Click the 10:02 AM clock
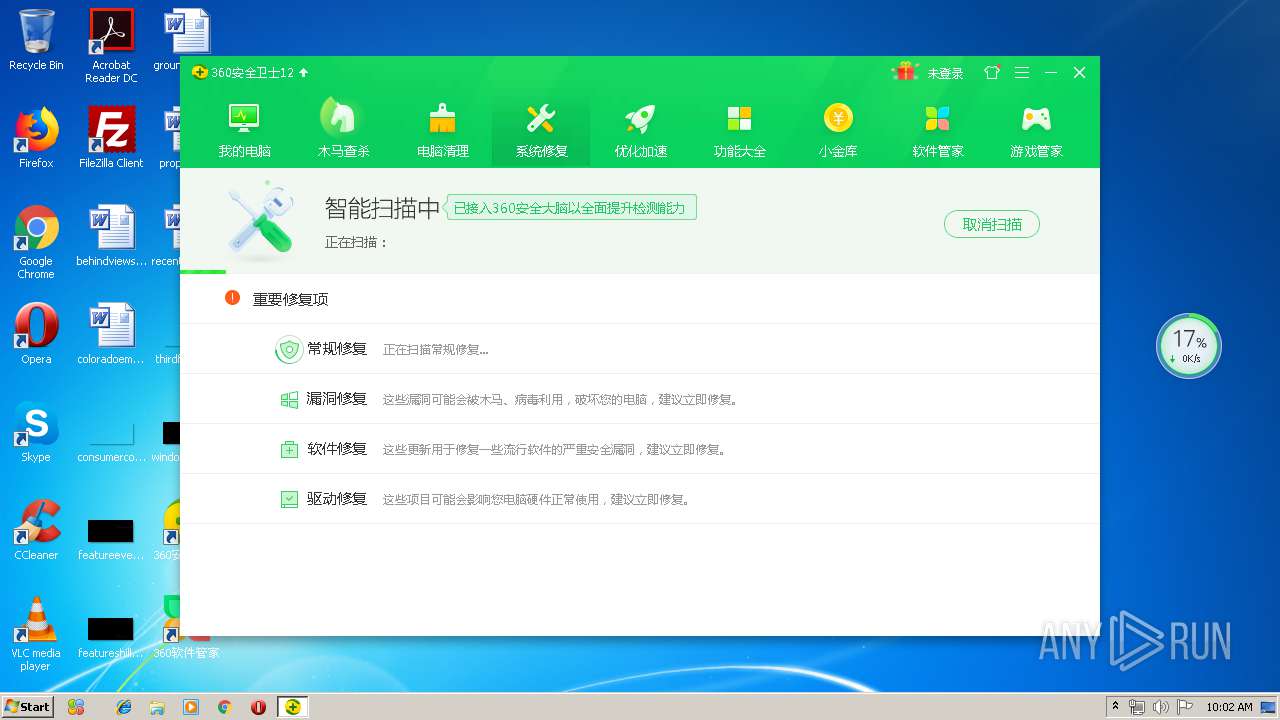The width and height of the screenshot is (1280, 720). tap(1229, 707)
